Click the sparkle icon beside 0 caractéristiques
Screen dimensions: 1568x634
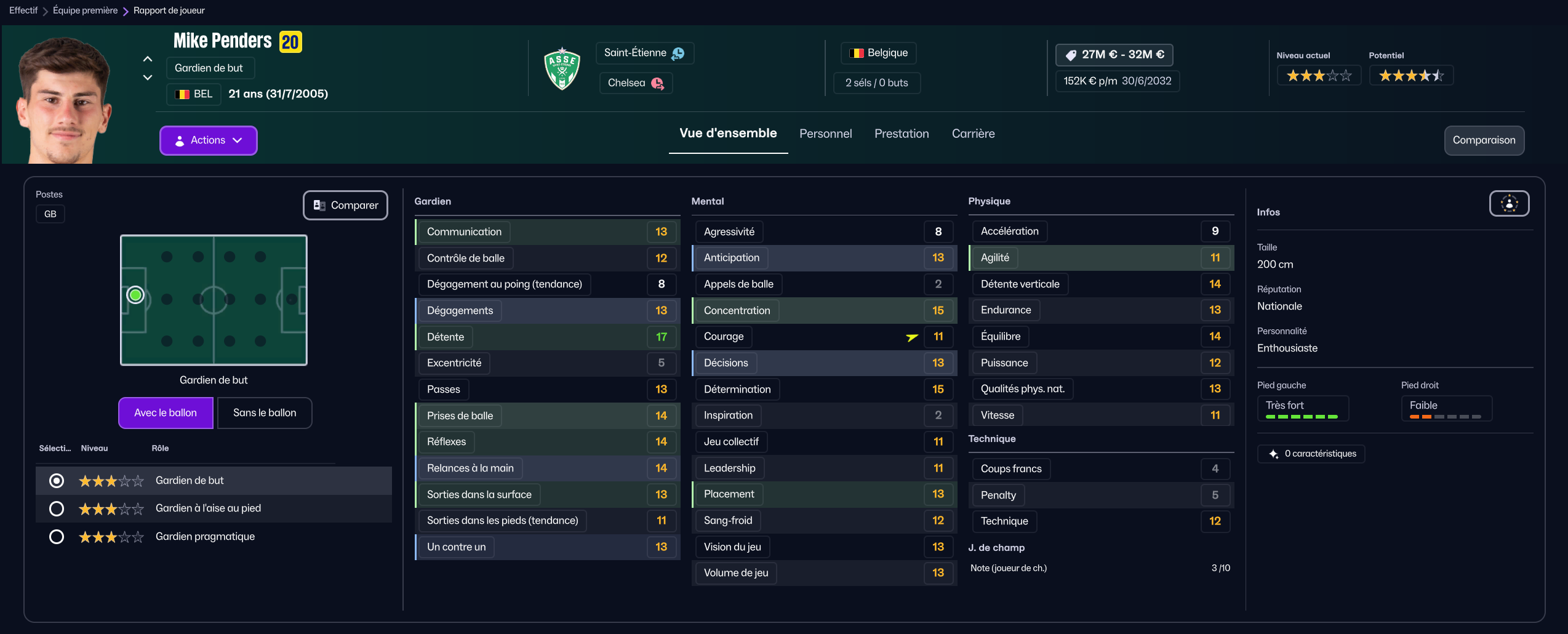1273,454
